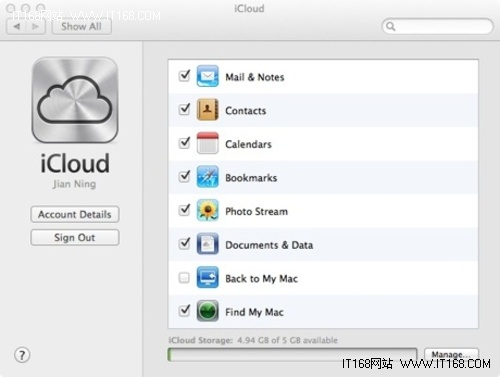Click the Photo Stream sunflower icon

click(207, 211)
